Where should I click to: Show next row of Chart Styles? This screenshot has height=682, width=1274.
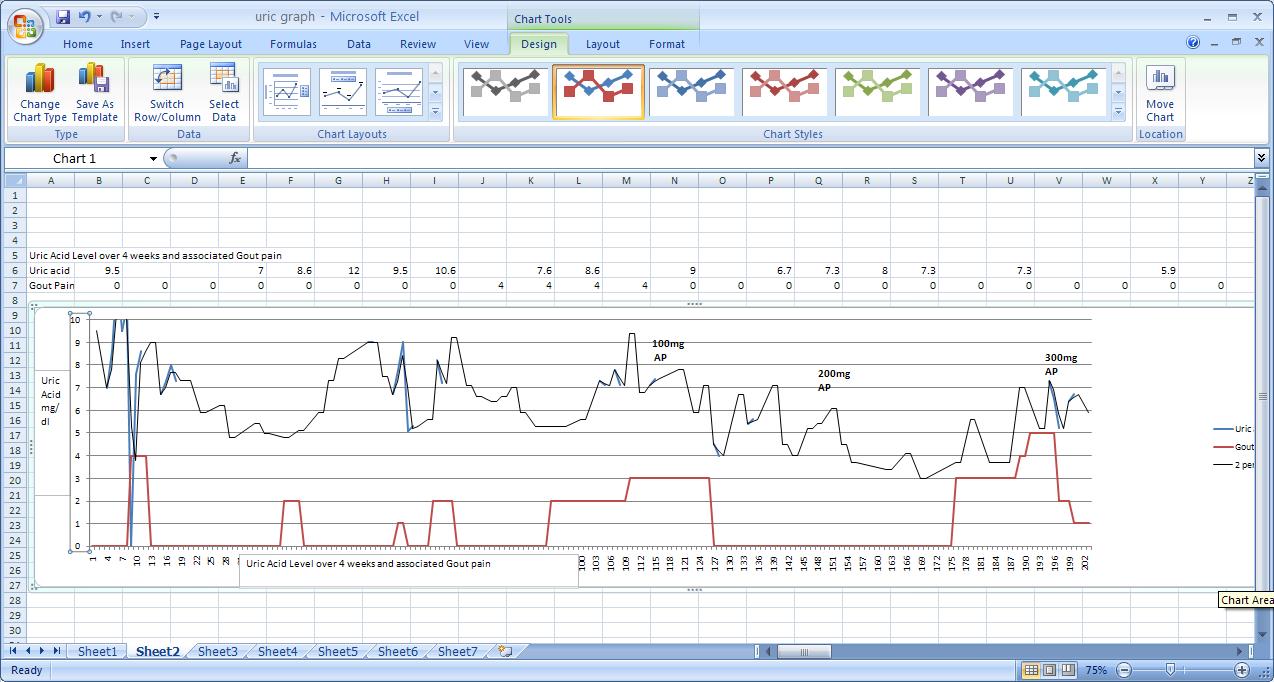click(1118, 92)
